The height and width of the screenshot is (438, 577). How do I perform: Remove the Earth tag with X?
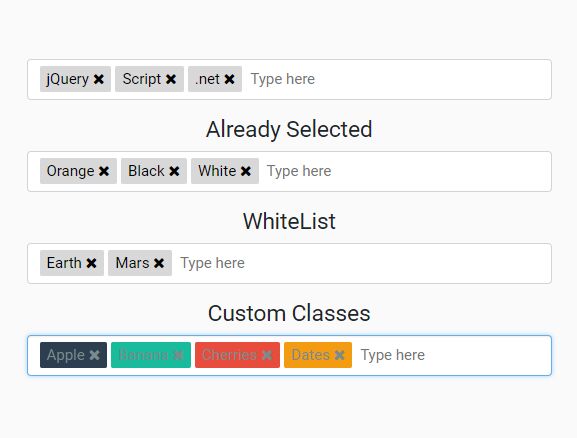(x=91, y=263)
